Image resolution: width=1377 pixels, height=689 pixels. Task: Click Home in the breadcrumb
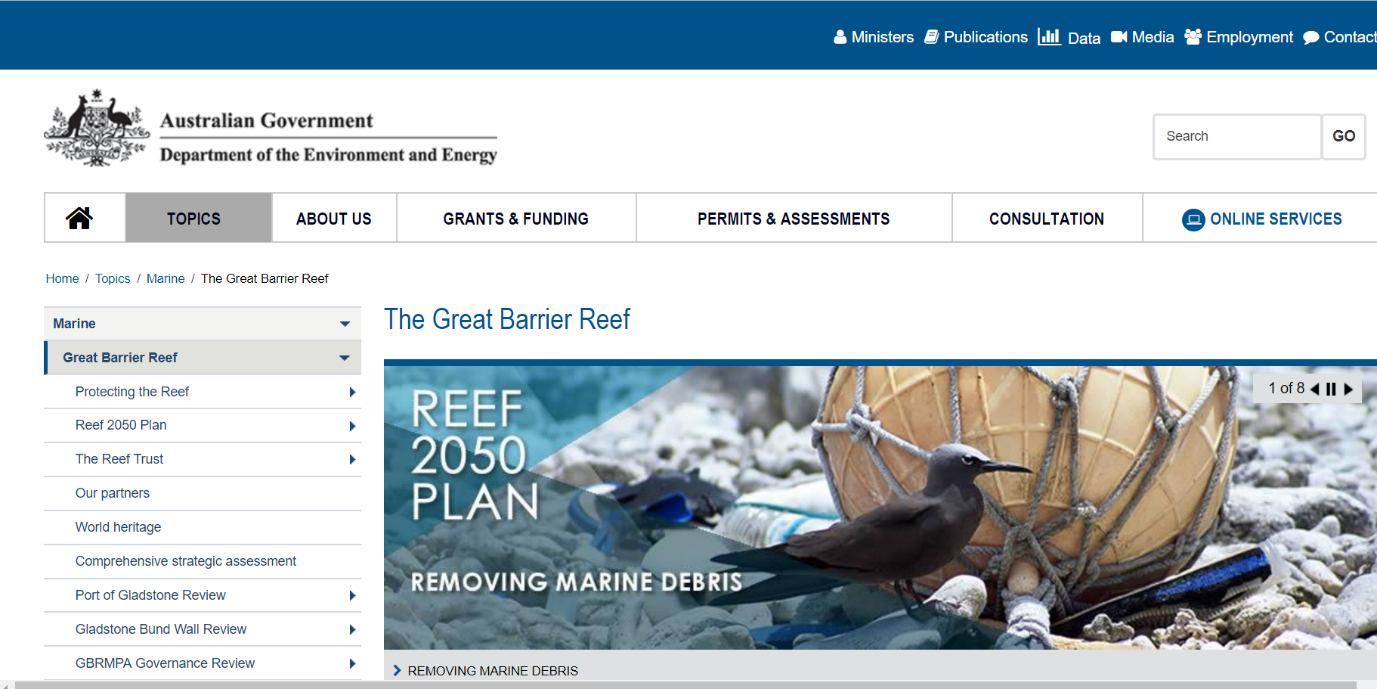[62, 279]
